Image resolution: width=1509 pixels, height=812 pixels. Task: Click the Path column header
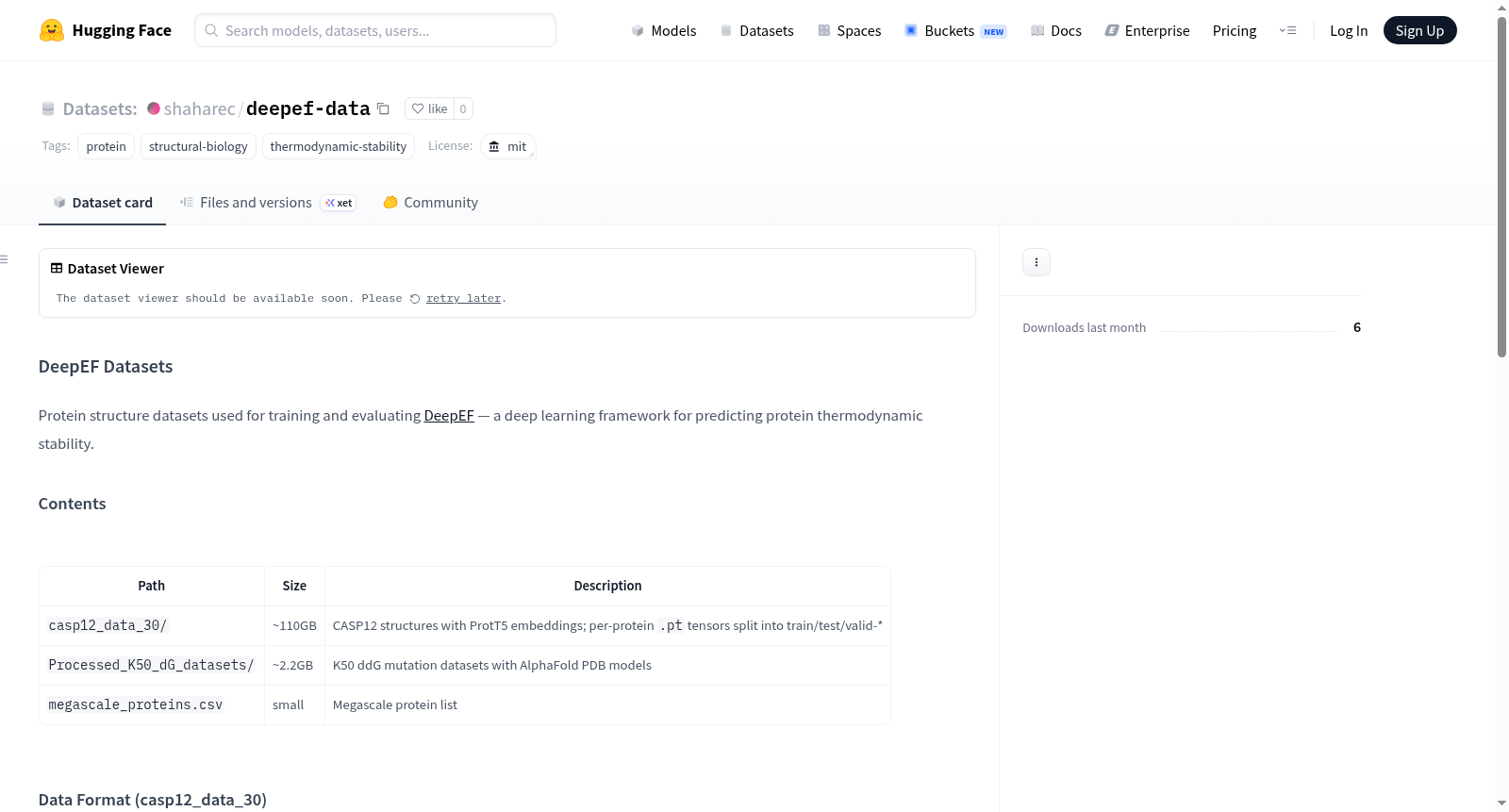tap(151, 586)
